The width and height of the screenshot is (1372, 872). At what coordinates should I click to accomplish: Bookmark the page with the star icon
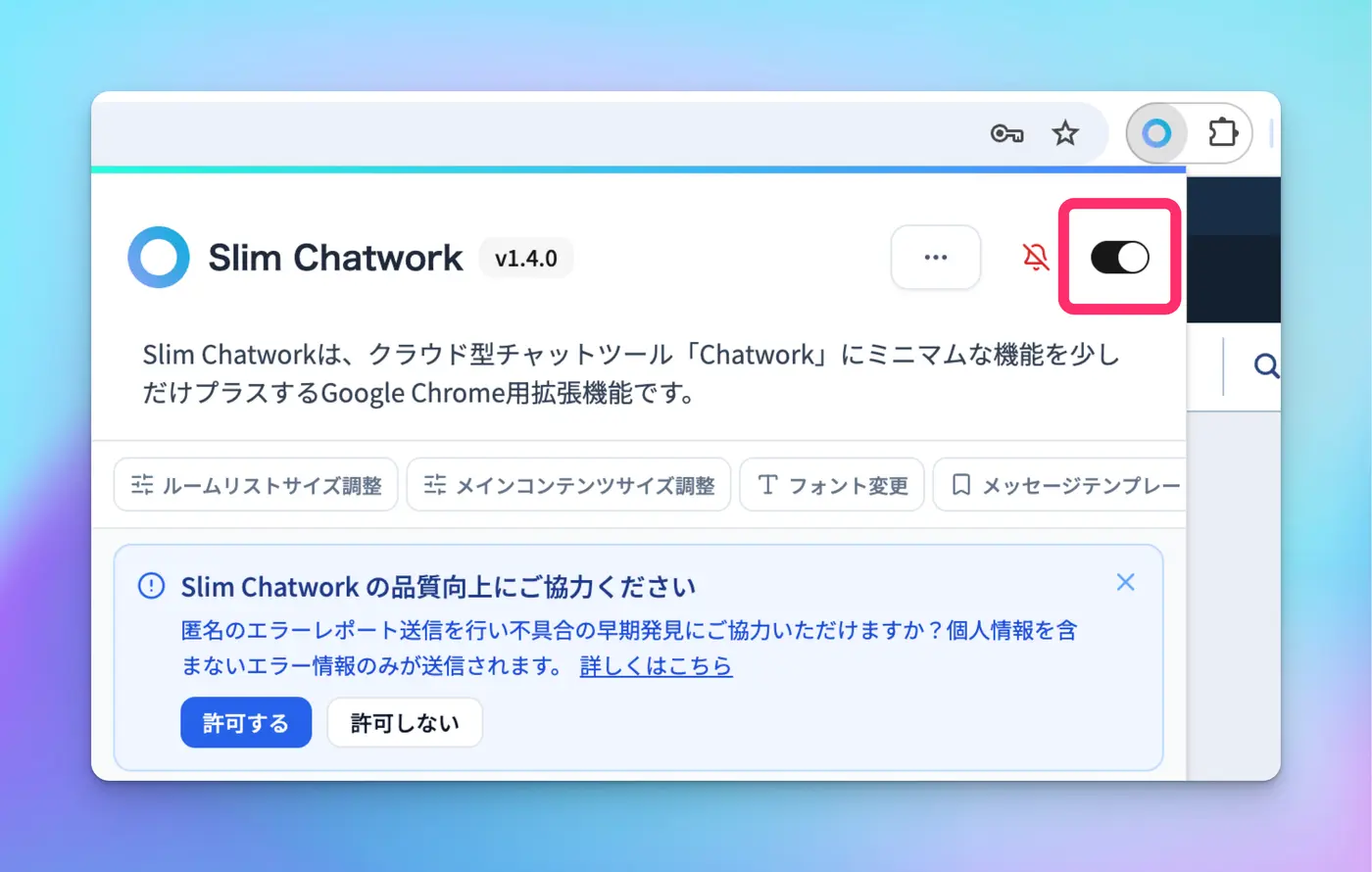[x=1065, y=133]
